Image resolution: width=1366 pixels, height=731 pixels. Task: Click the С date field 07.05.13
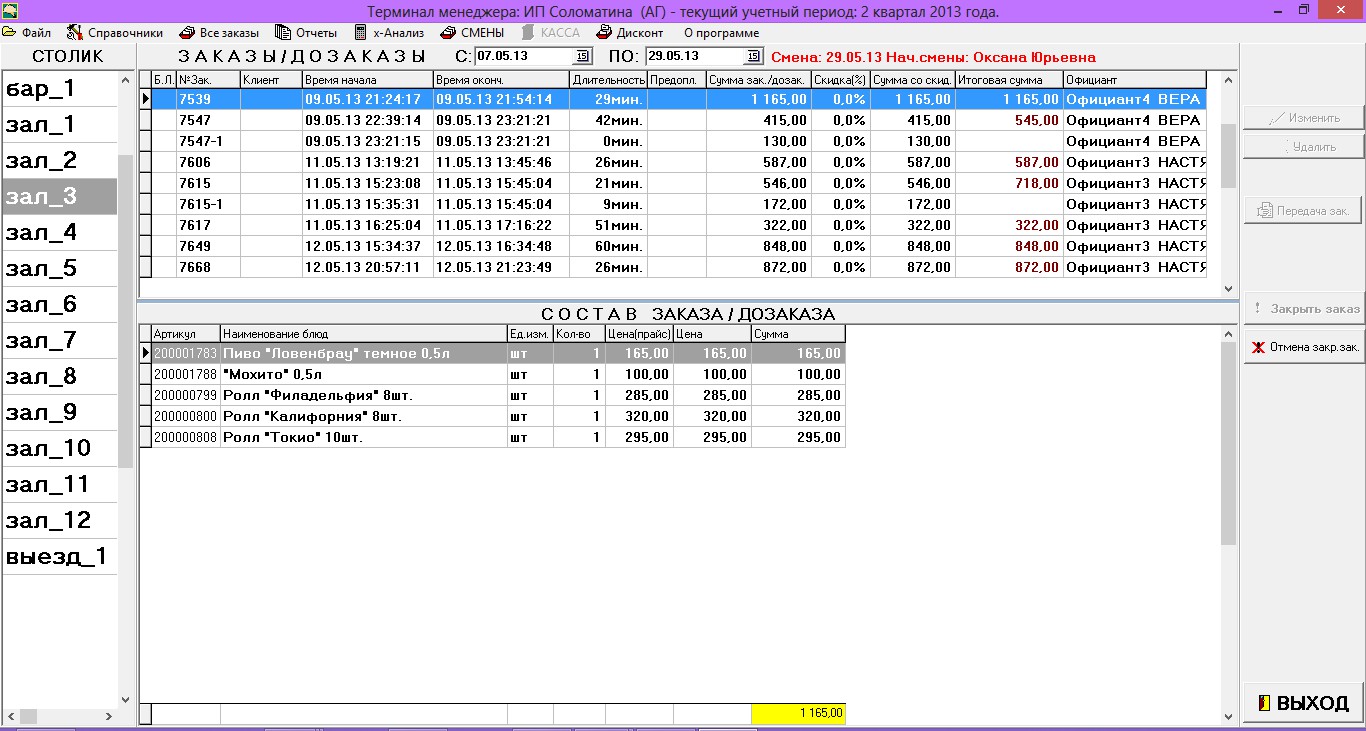click(525, 57)
